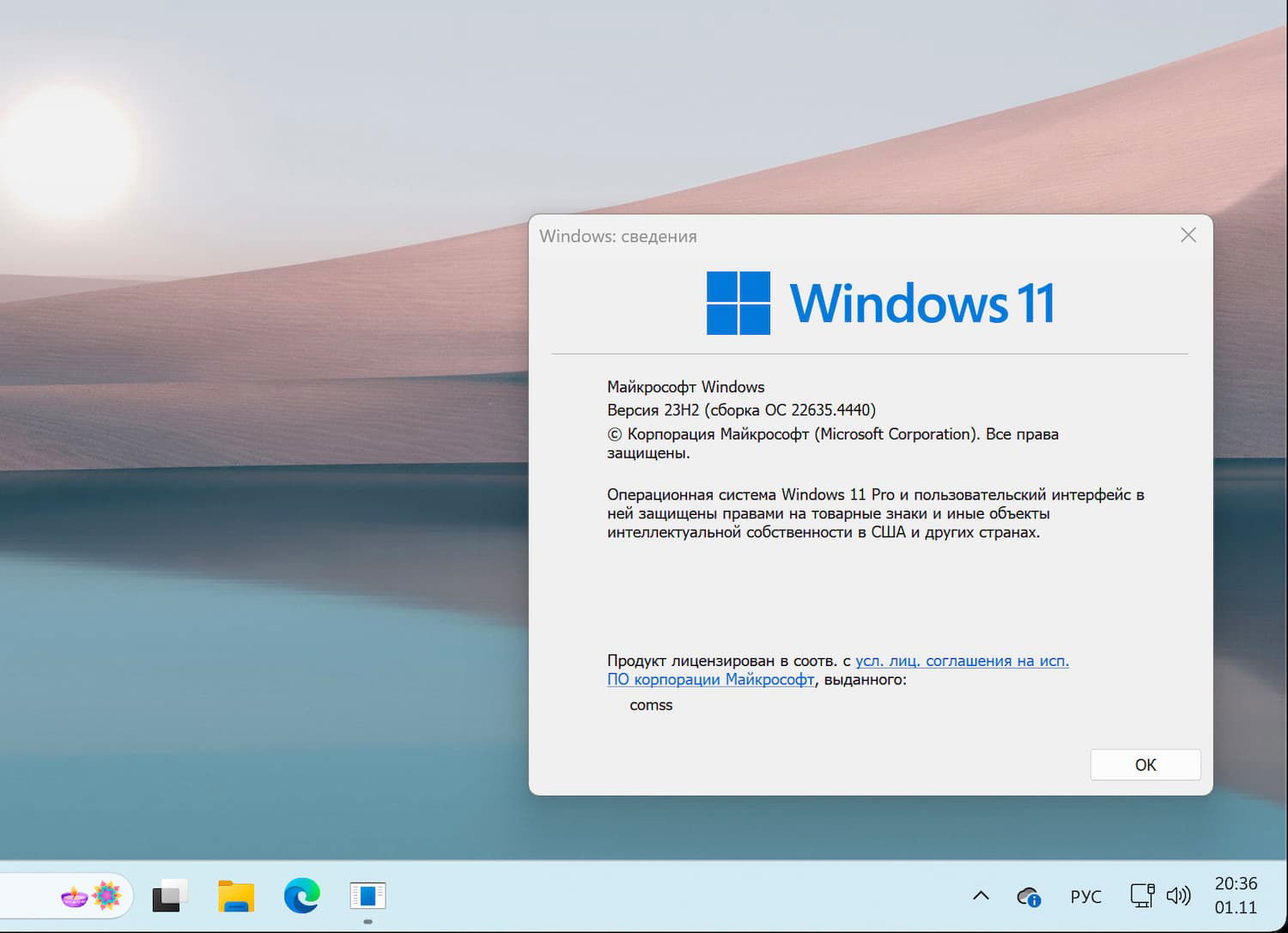This screenshot has height=933, width=1288.
Task: Expand the hidden tray icons chevron
Action: tap(981, 895)
